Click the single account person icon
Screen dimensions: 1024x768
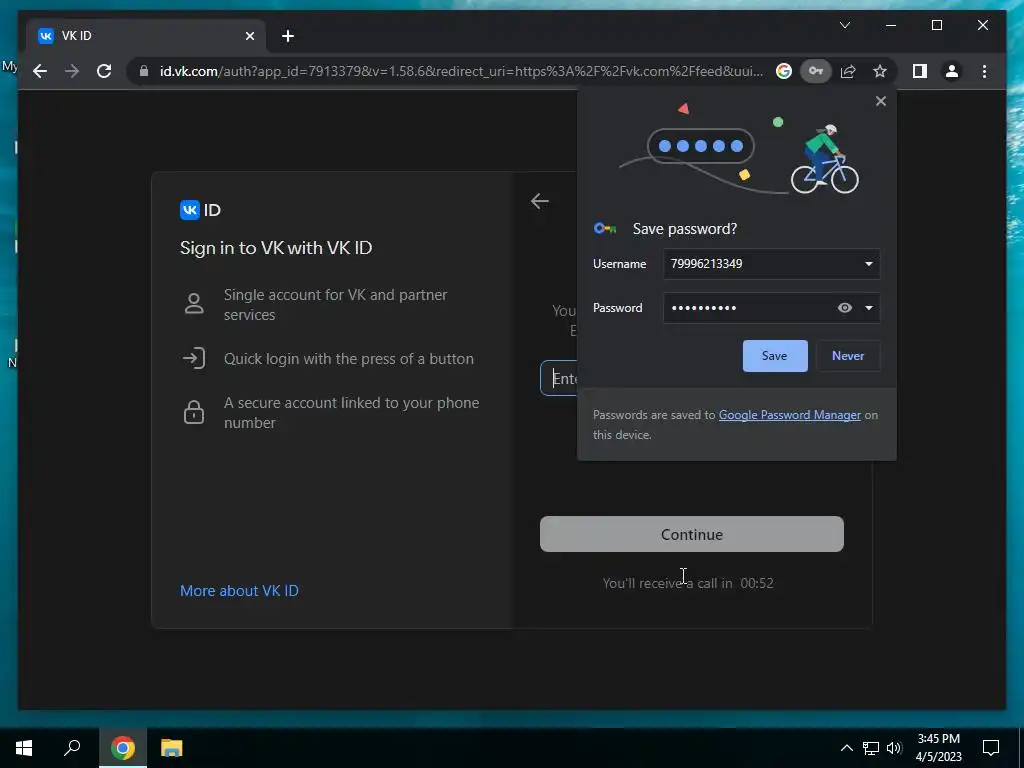coord(194,304)
